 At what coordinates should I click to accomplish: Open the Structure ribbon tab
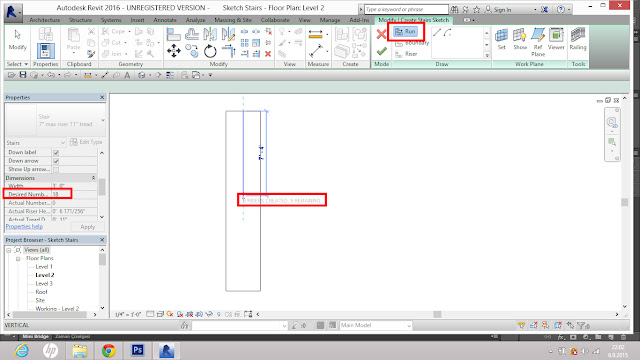(80, 20)
